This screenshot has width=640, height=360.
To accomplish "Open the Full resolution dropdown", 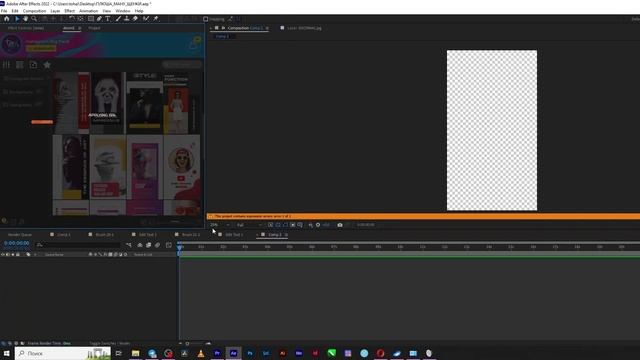I will point(249,225).
